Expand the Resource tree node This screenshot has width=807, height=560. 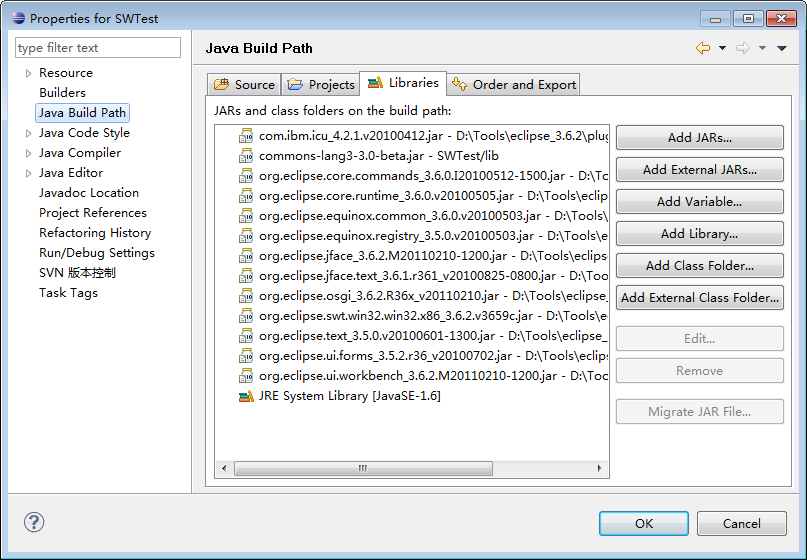click(28, 73)
